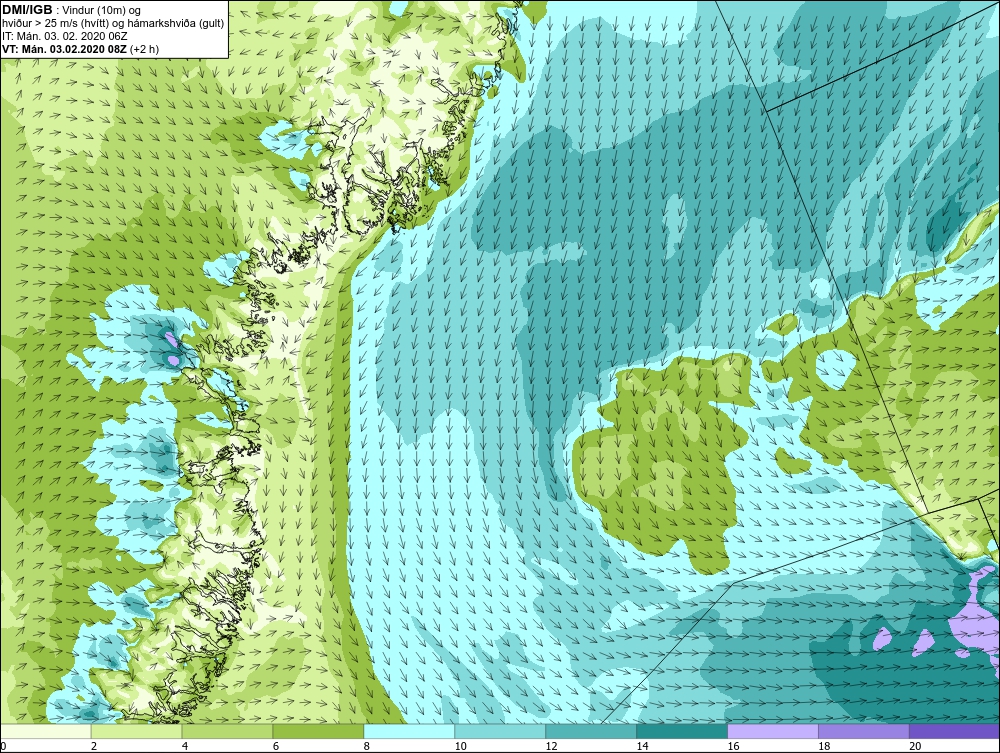Click the scale label '12'
This screenshot has width=1000, height=753.
[552, 746]
